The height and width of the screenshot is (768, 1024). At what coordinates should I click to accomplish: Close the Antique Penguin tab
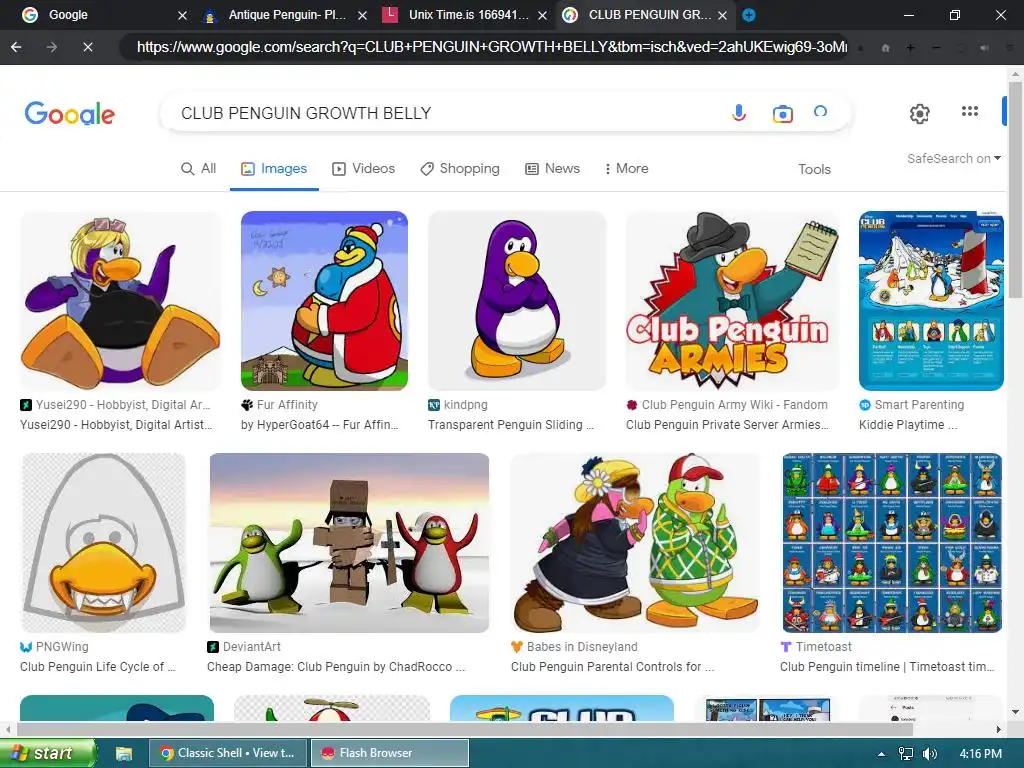(362, 15)
